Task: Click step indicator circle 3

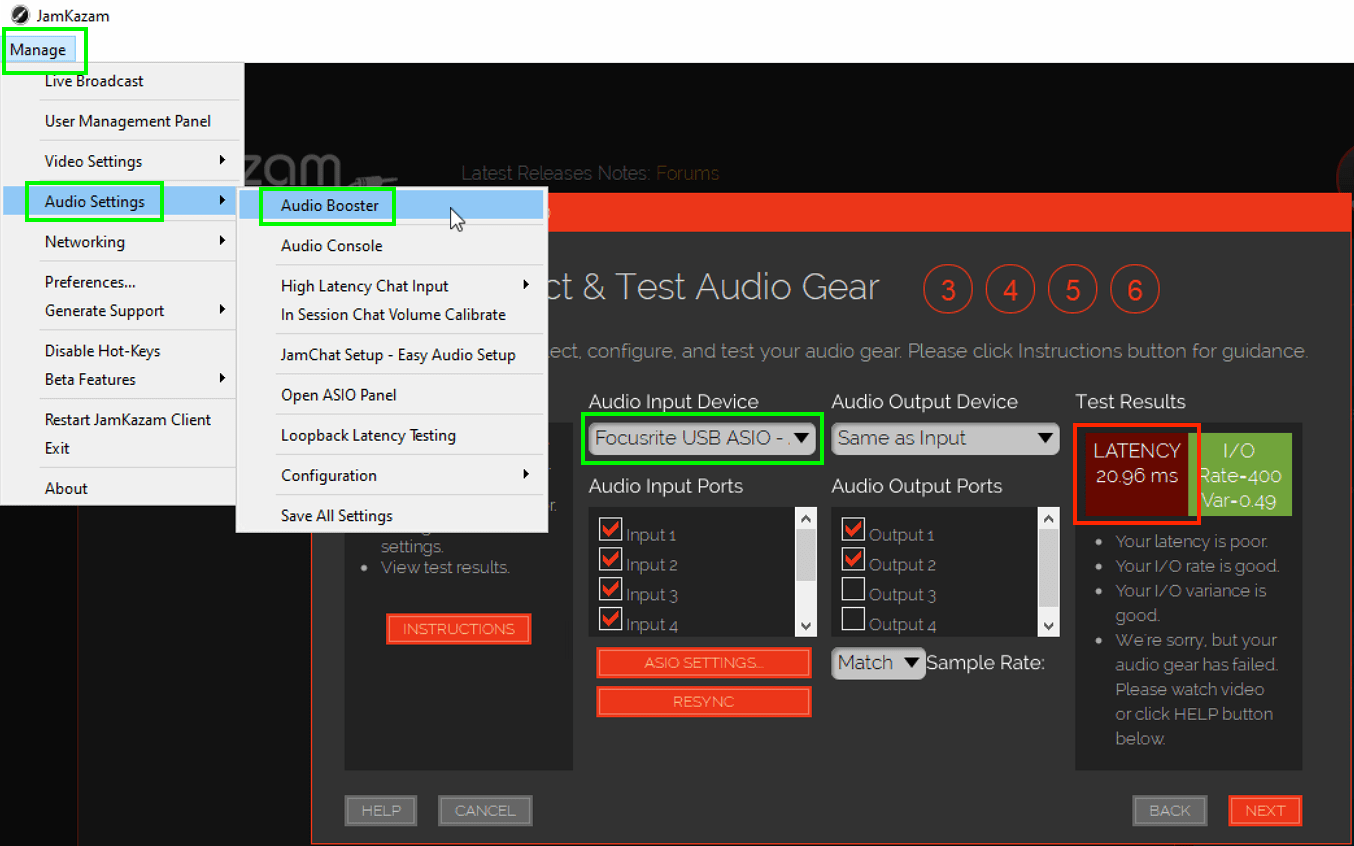Action: click(947, 288)
